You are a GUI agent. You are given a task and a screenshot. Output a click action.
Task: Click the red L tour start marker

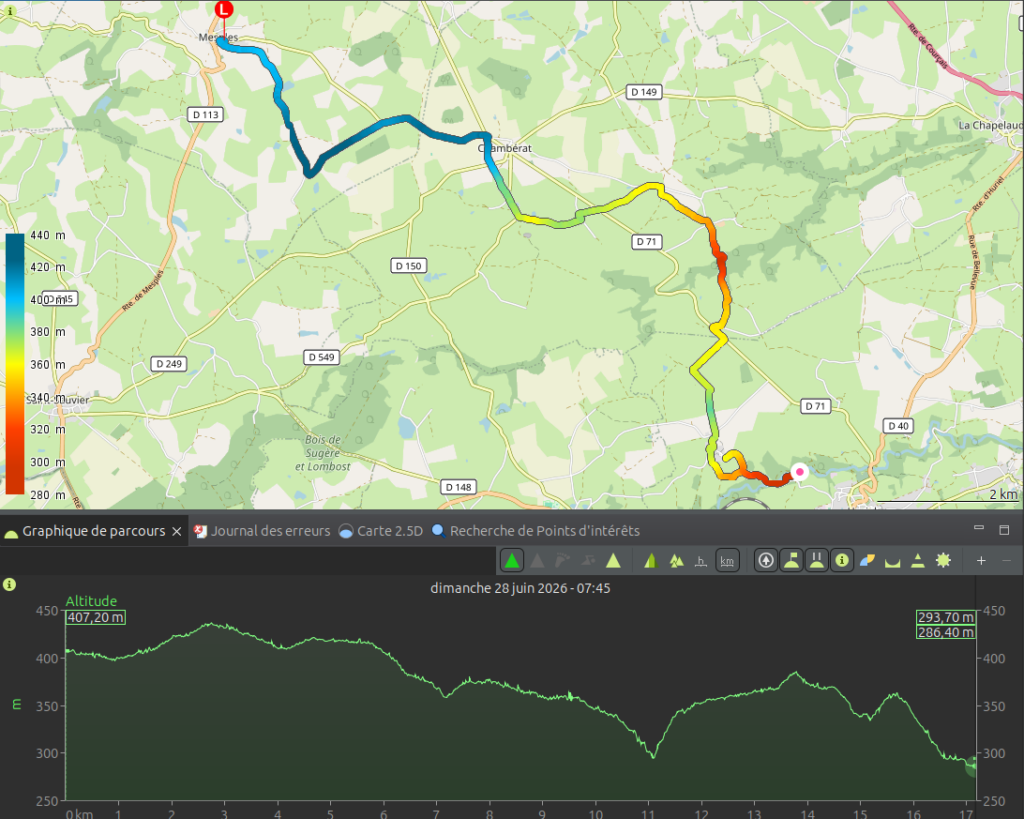pos(224,9)
